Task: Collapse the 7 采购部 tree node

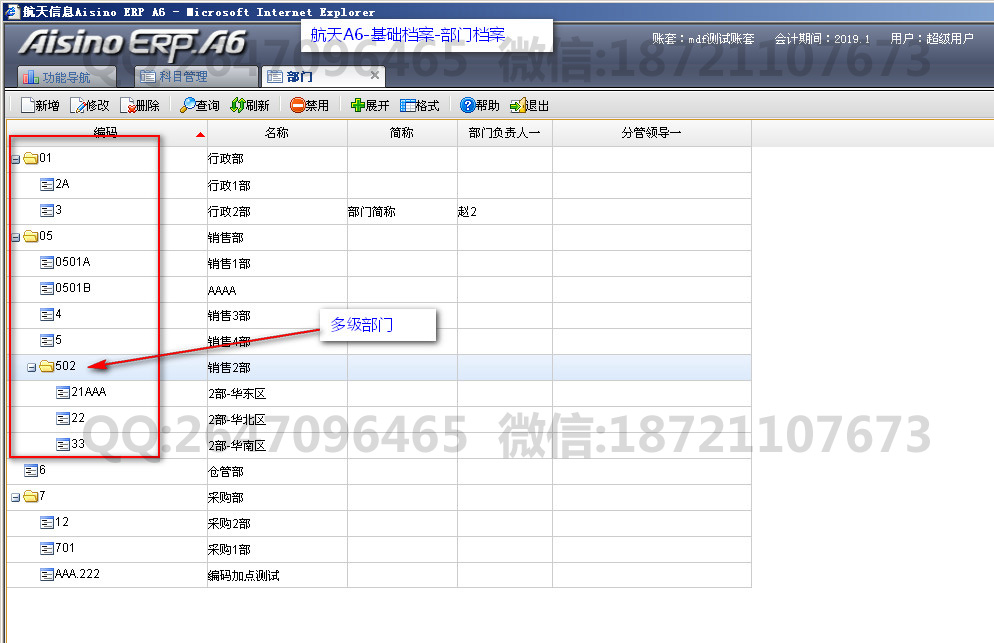Action: [15, 497]
